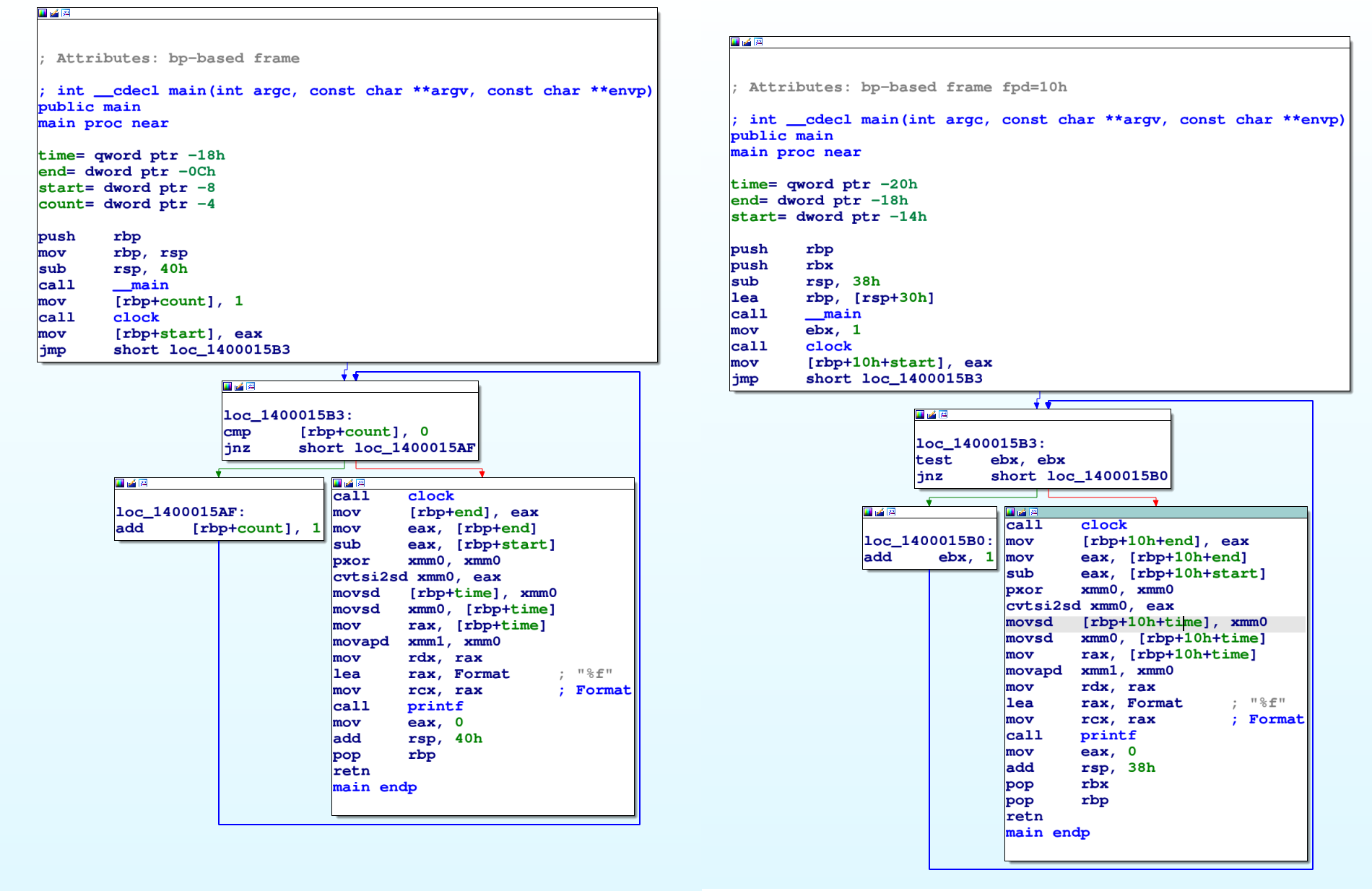Click the 'mov [rbp+10h+start], eax' instruction
The image size is (1372, 891).
click(x=861, y=362)
